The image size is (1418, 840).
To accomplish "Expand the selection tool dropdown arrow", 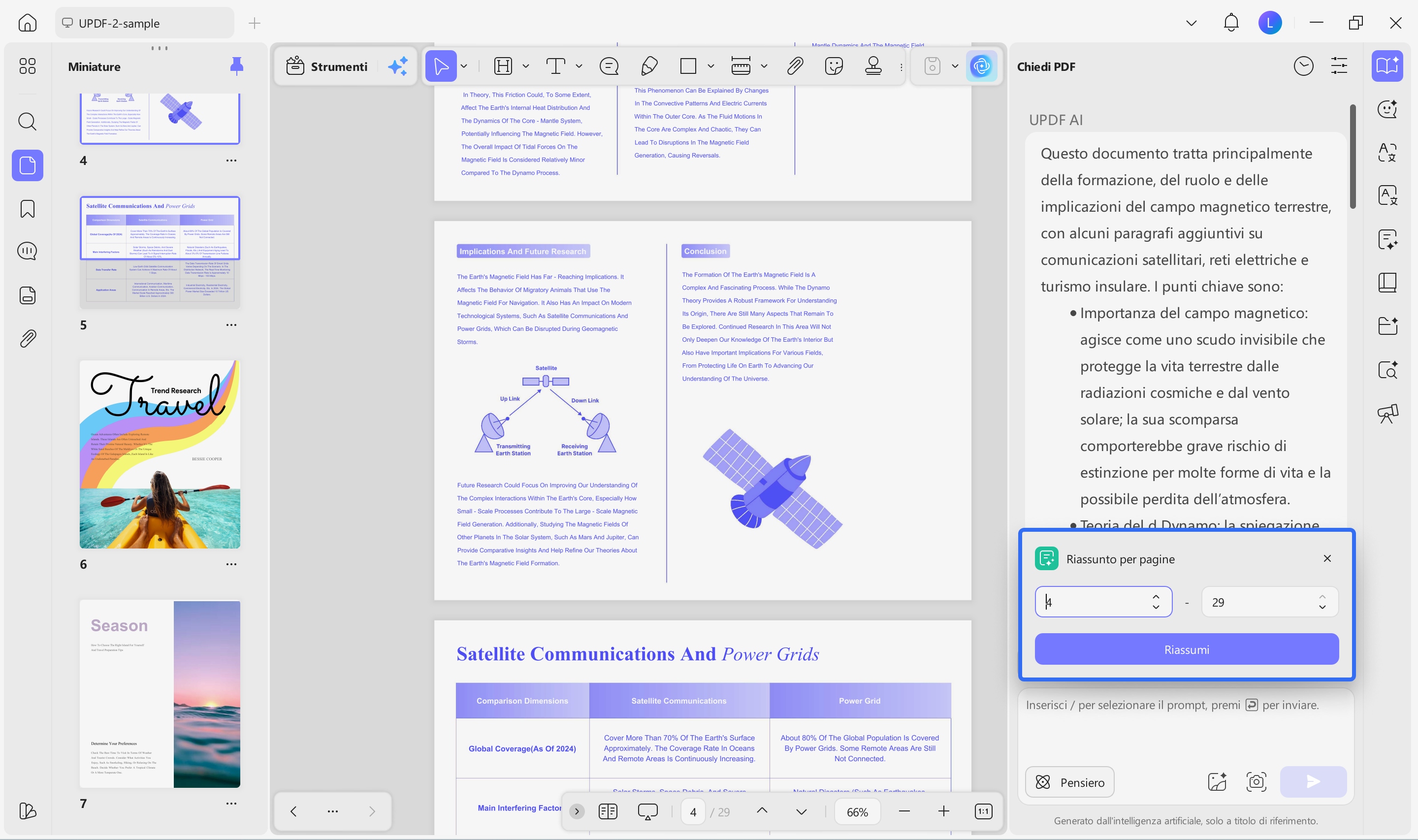I will pyautogui.click(x=464, y=66).
